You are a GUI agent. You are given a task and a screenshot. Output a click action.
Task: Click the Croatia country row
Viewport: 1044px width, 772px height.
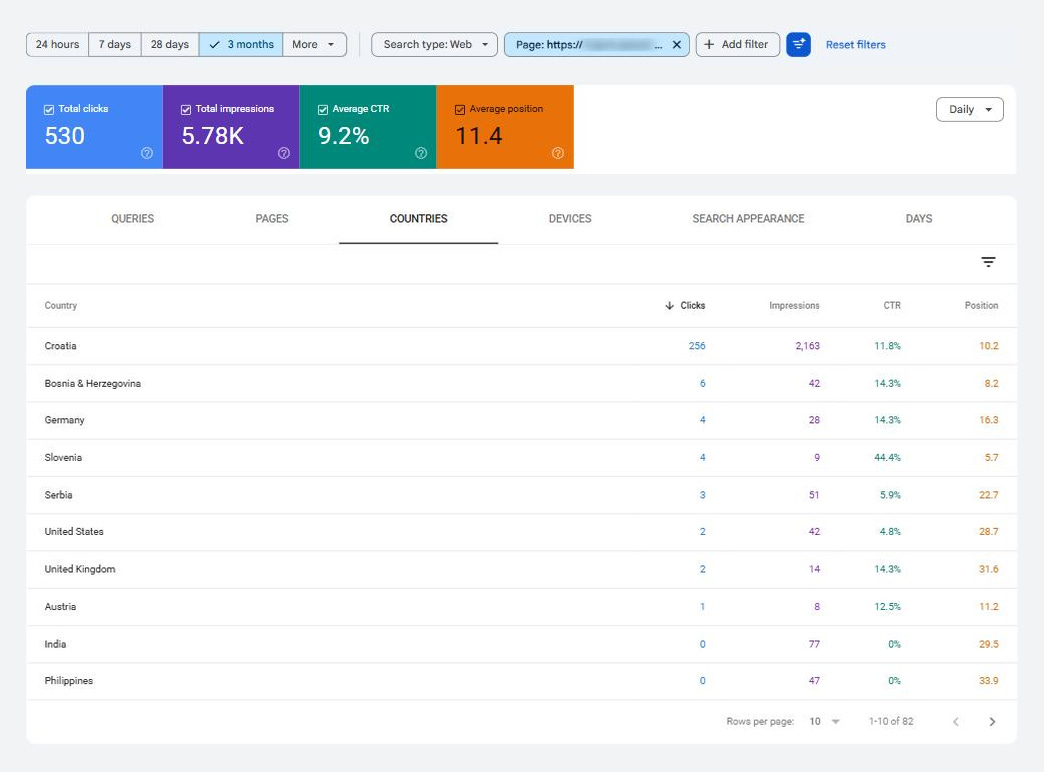521,346
